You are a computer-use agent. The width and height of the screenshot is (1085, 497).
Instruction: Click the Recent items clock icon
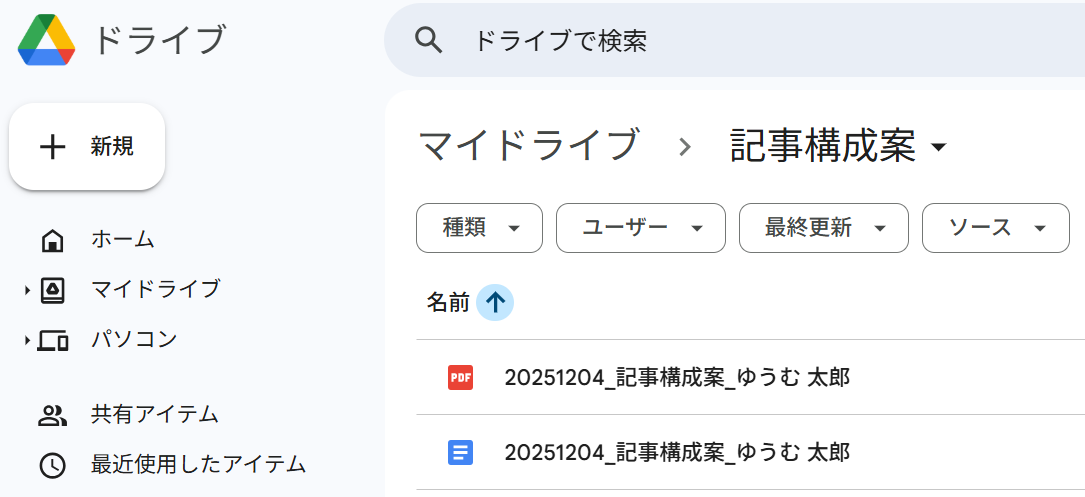[x=53, y=466]
